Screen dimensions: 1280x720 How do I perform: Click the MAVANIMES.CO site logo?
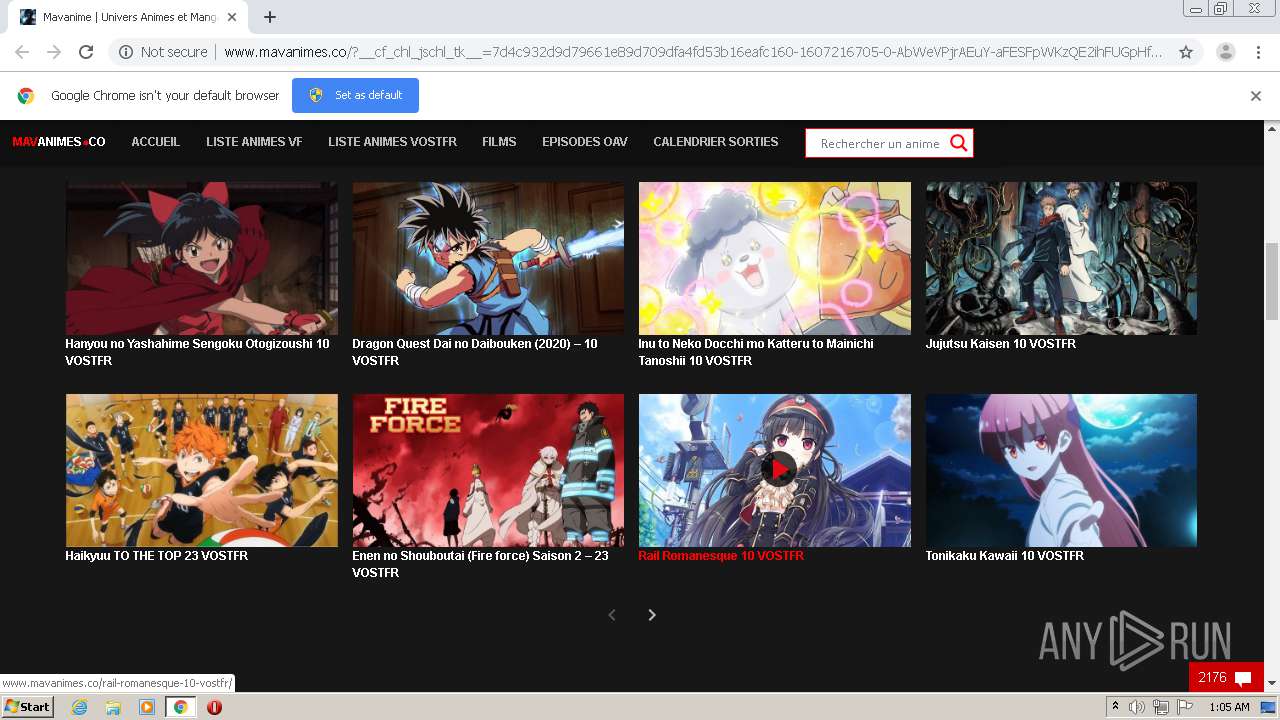[x=59, y=142]
